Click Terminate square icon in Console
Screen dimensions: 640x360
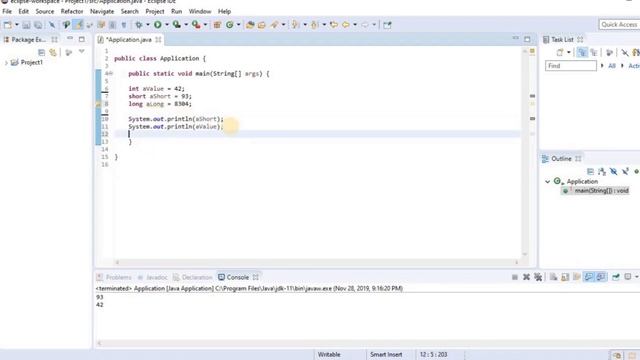pos(515,277)
